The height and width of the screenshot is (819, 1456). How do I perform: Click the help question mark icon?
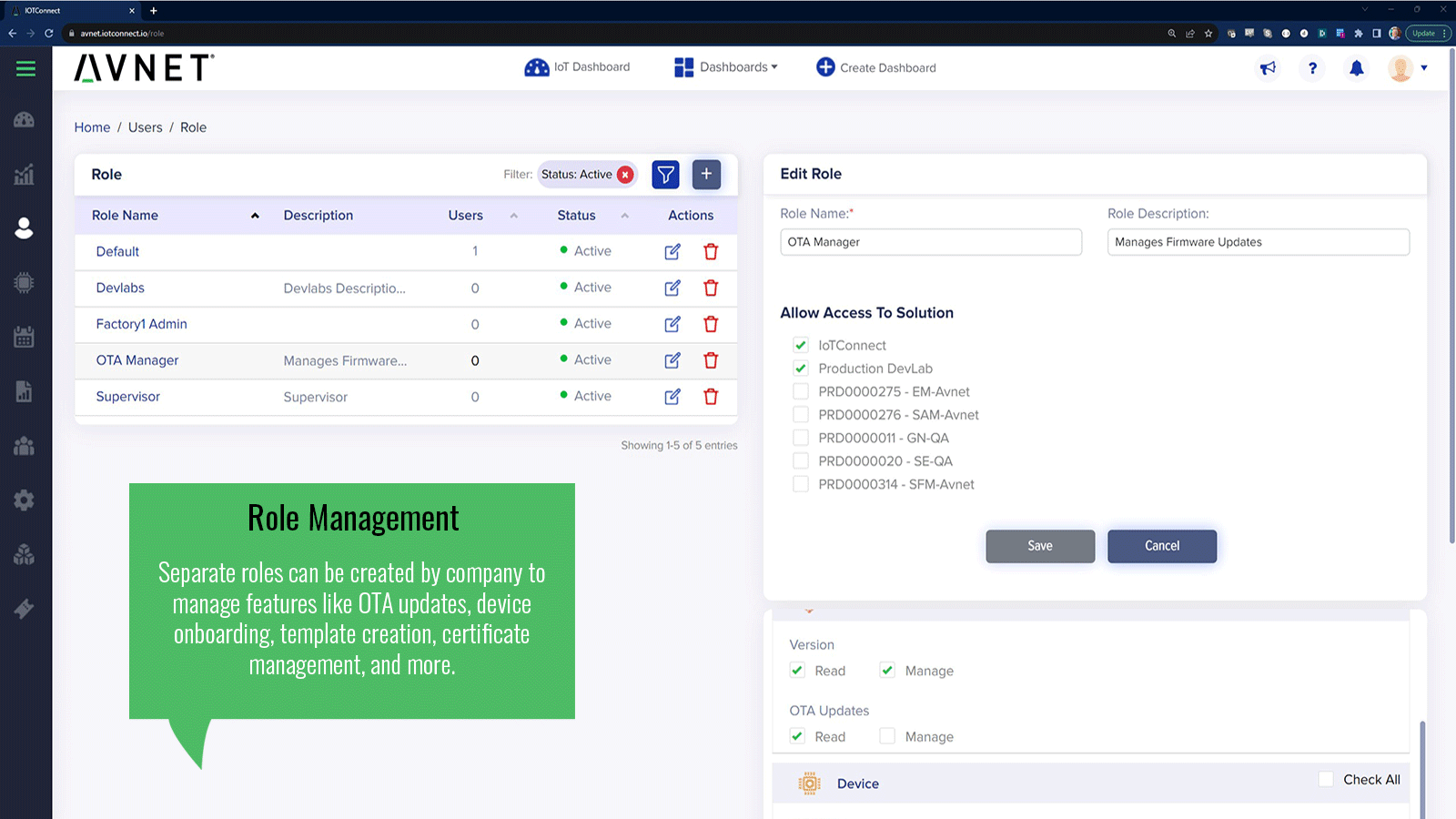pos(1312,68)
